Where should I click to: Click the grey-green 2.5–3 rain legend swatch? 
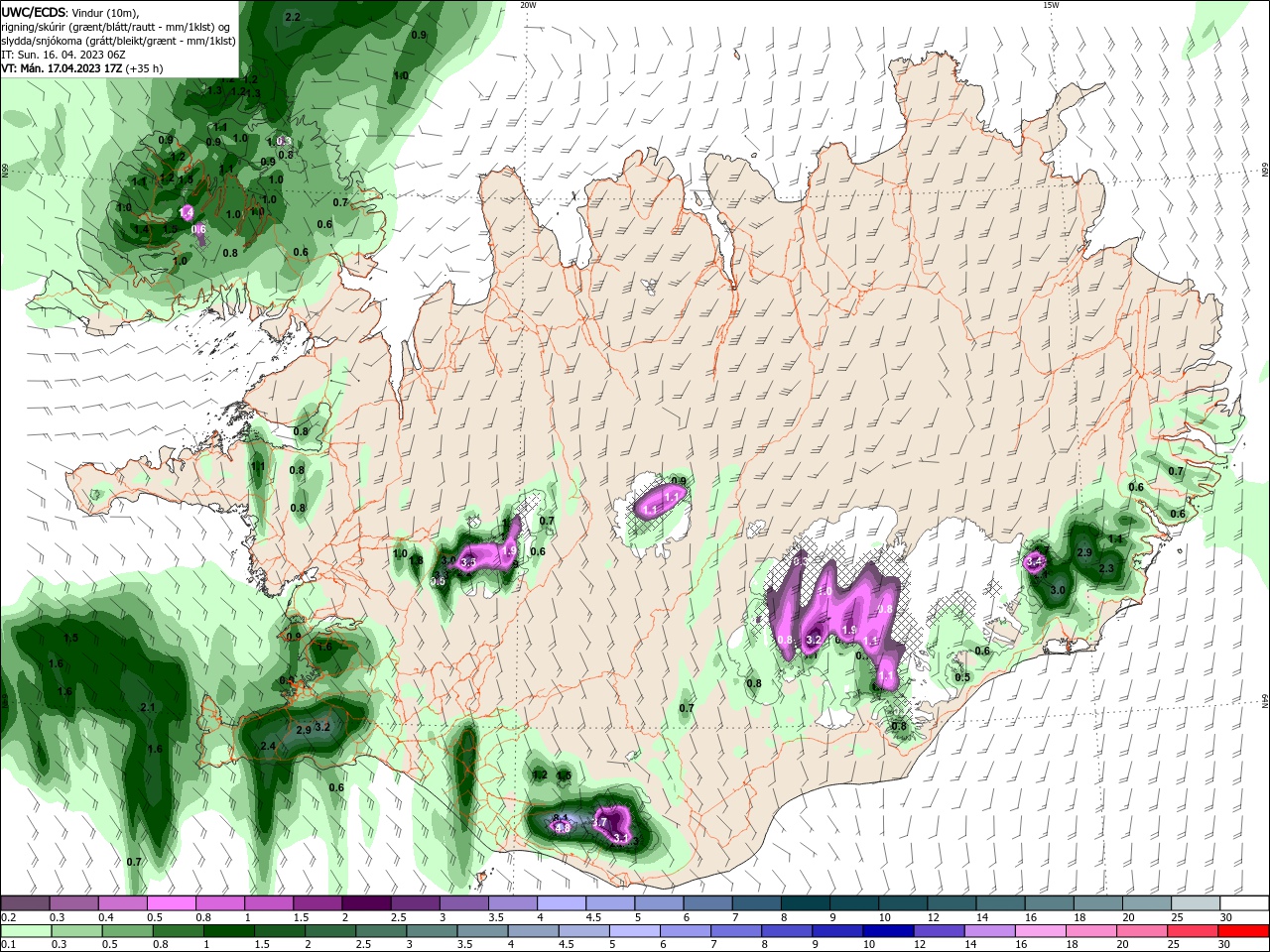(383, 931)
